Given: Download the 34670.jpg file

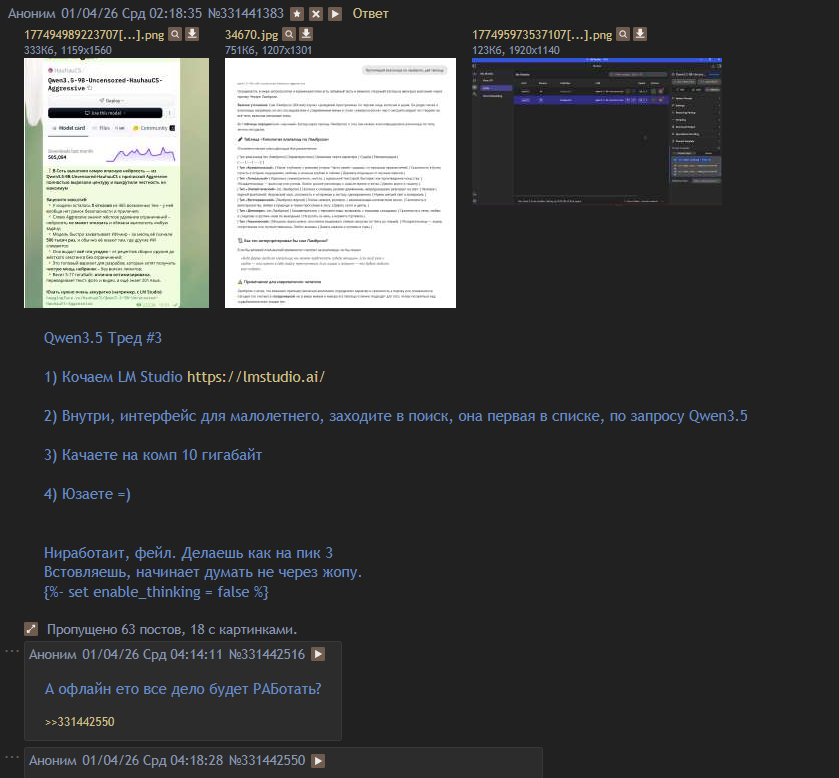Looking at the screenshot, I should pos(306,34).
